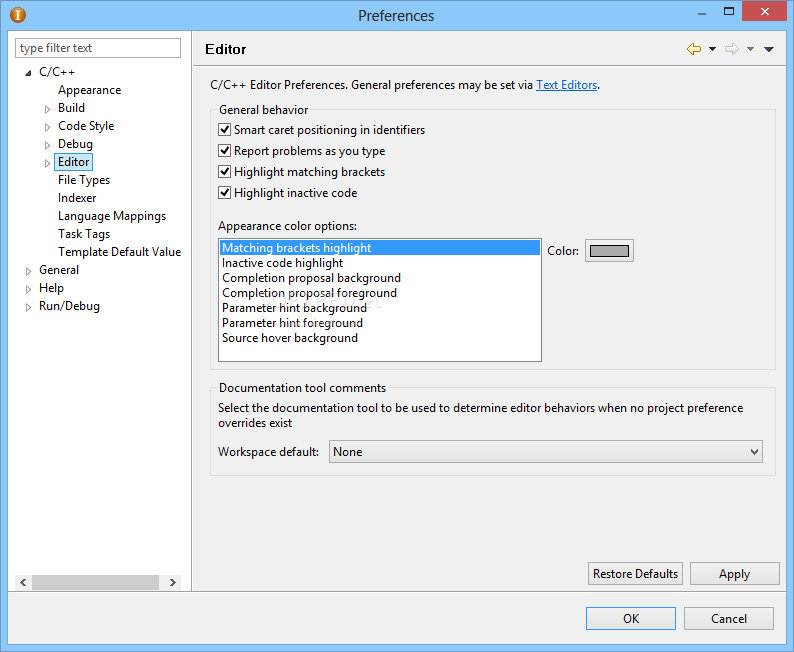Click tree horizontal scrollbar right arrow
The image size is (794, 652).
pos(173,582)
